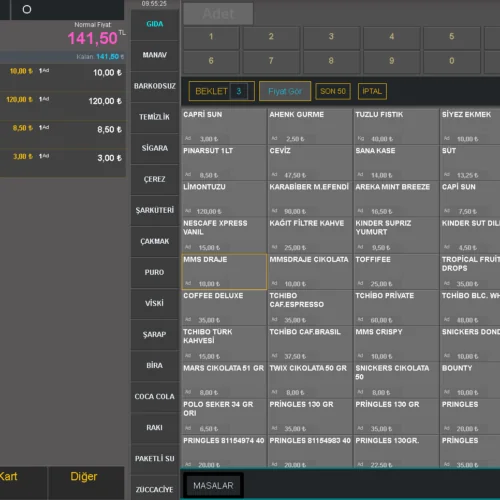The image size is (500, 500).
Task: Choose the PURO category
Action: (155, 273)
